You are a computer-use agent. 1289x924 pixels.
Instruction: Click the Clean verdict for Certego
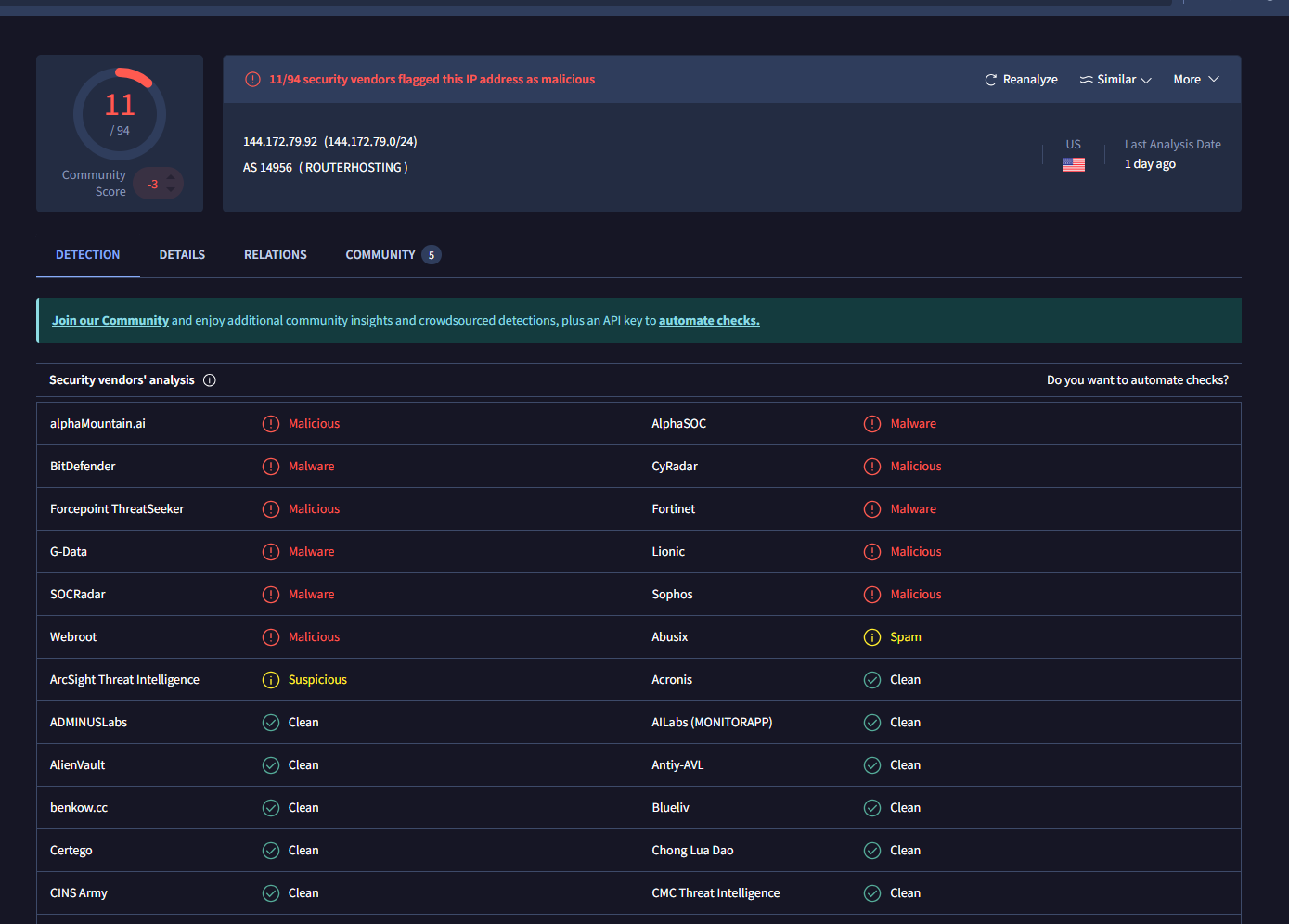pyautogui.click(x=303, y=851)
